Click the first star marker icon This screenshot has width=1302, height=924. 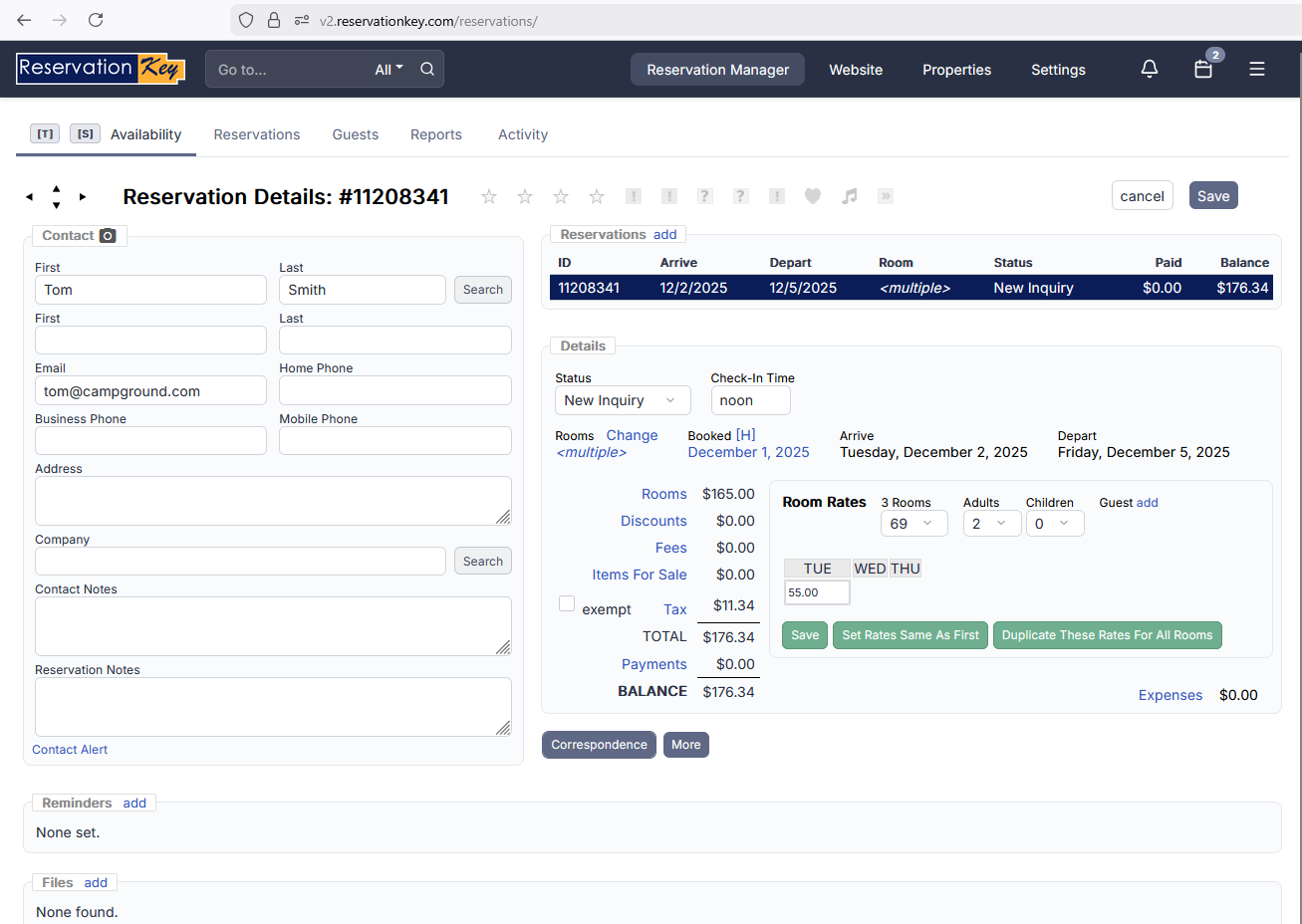click(x=489, y=196)
